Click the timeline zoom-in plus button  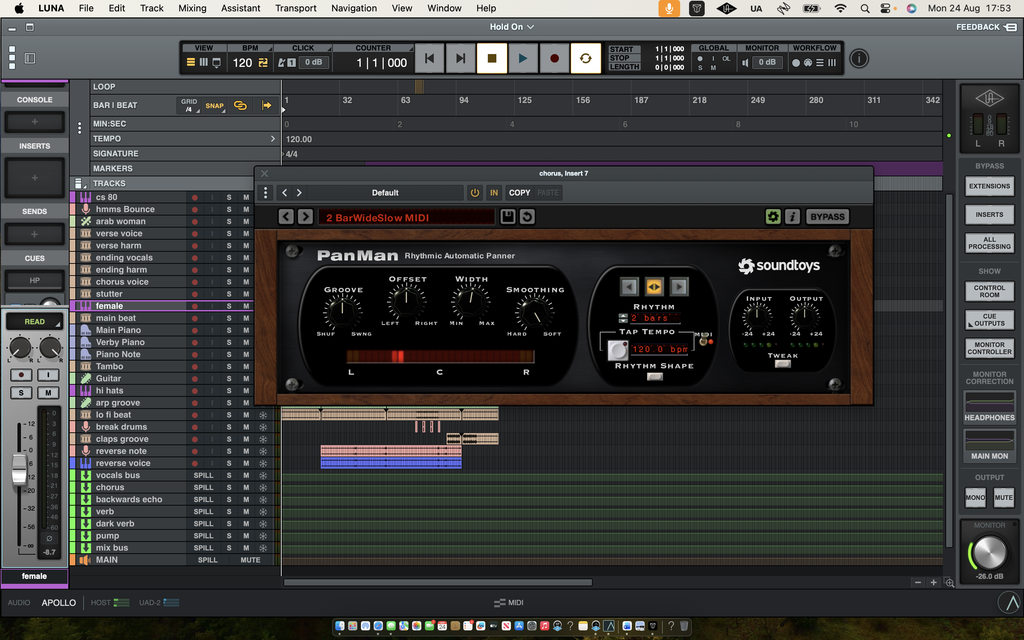(x=933, y=583)
